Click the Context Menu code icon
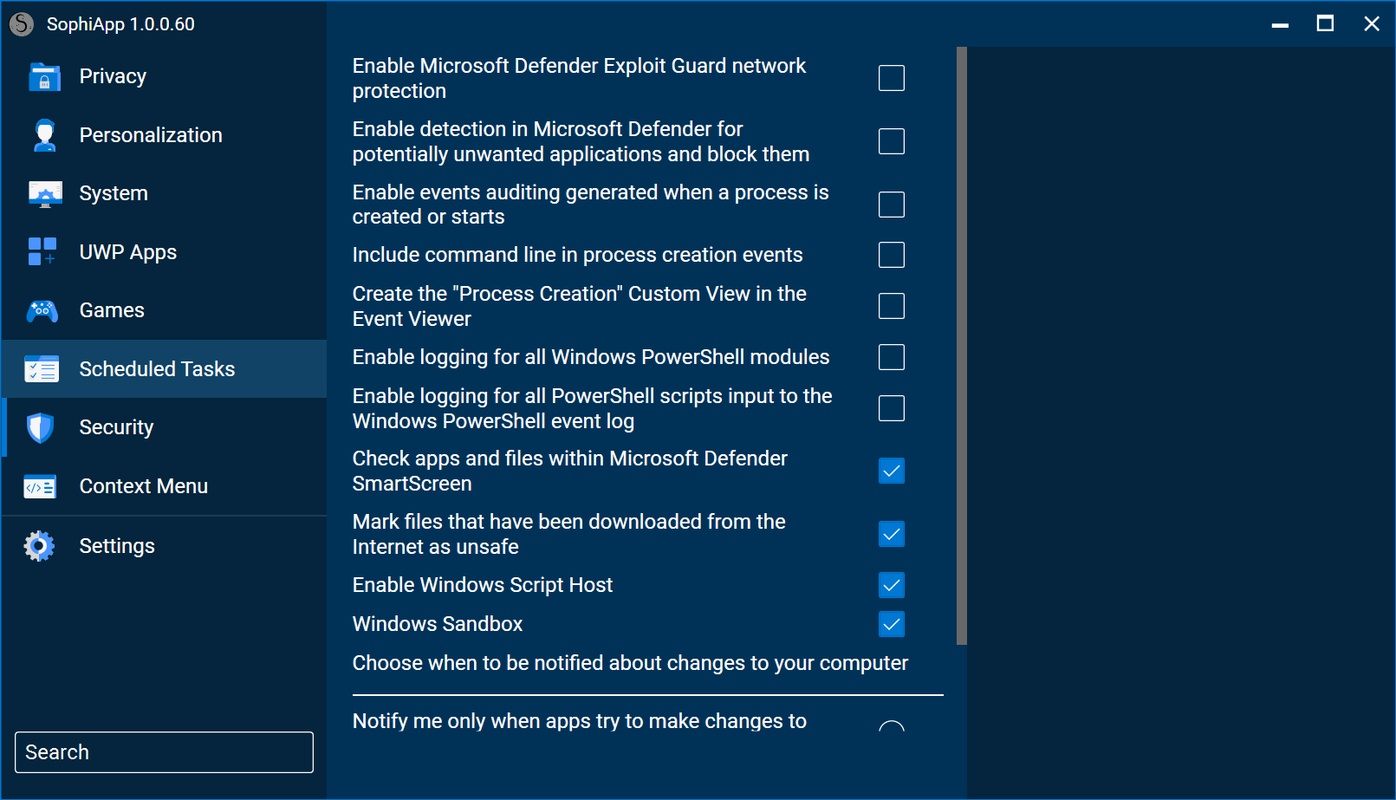 pyautogui.click(x=40, y=487)
